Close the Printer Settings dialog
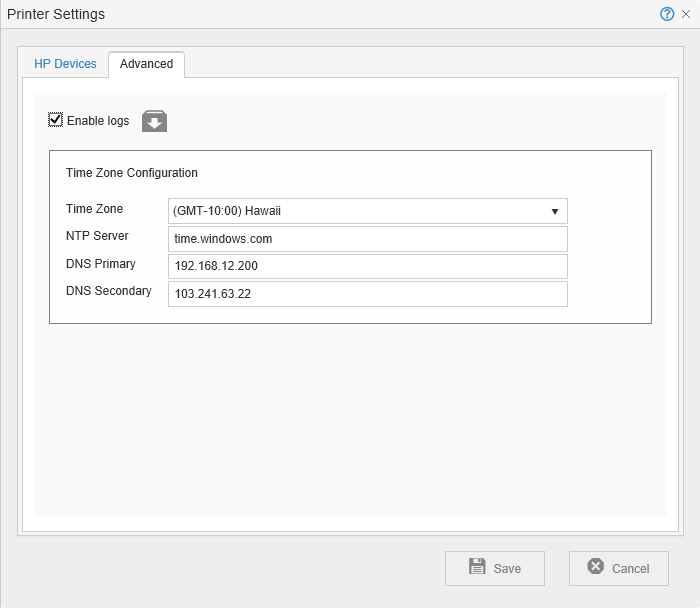 tap(686, 14)
